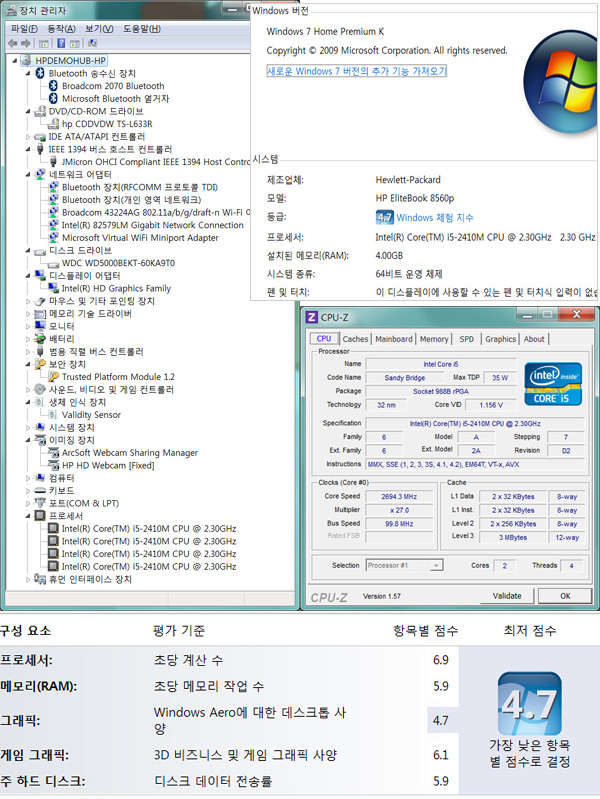Switch to the About tab in CPU-Z
600x799 pixels.
click(534, 339)
